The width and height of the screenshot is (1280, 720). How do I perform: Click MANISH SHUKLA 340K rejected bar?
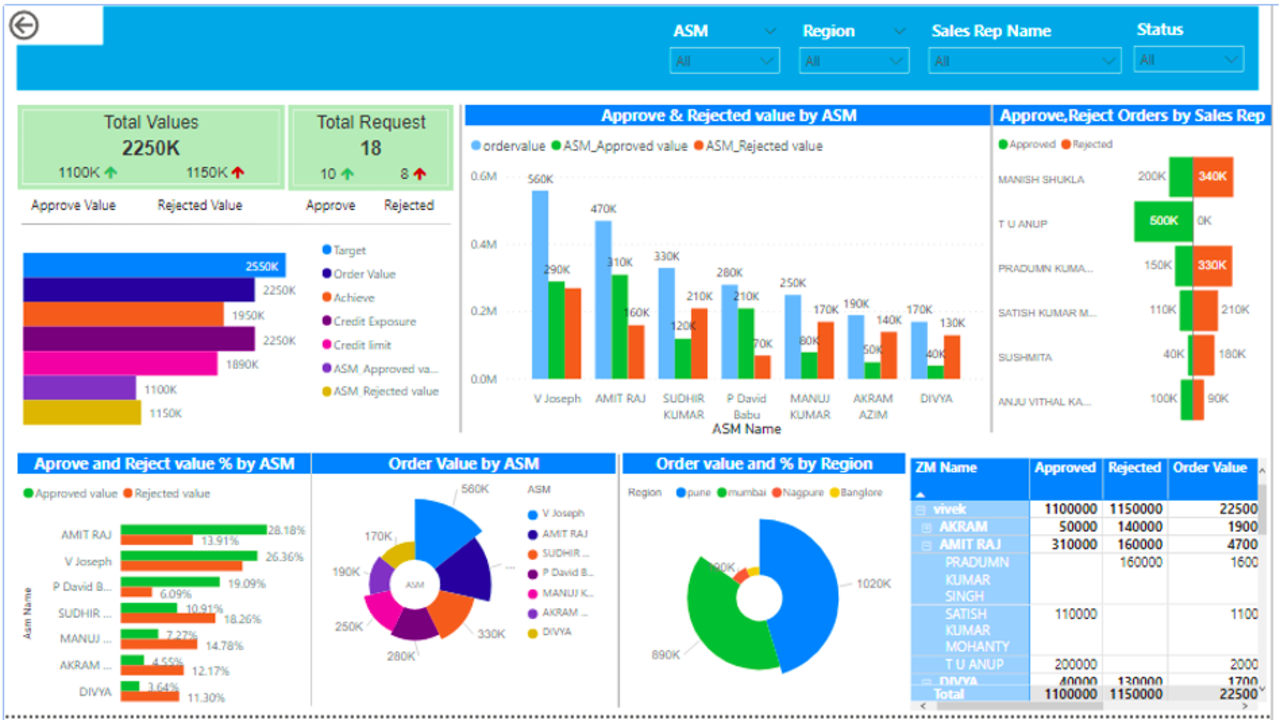click(x=1213, y=177)
